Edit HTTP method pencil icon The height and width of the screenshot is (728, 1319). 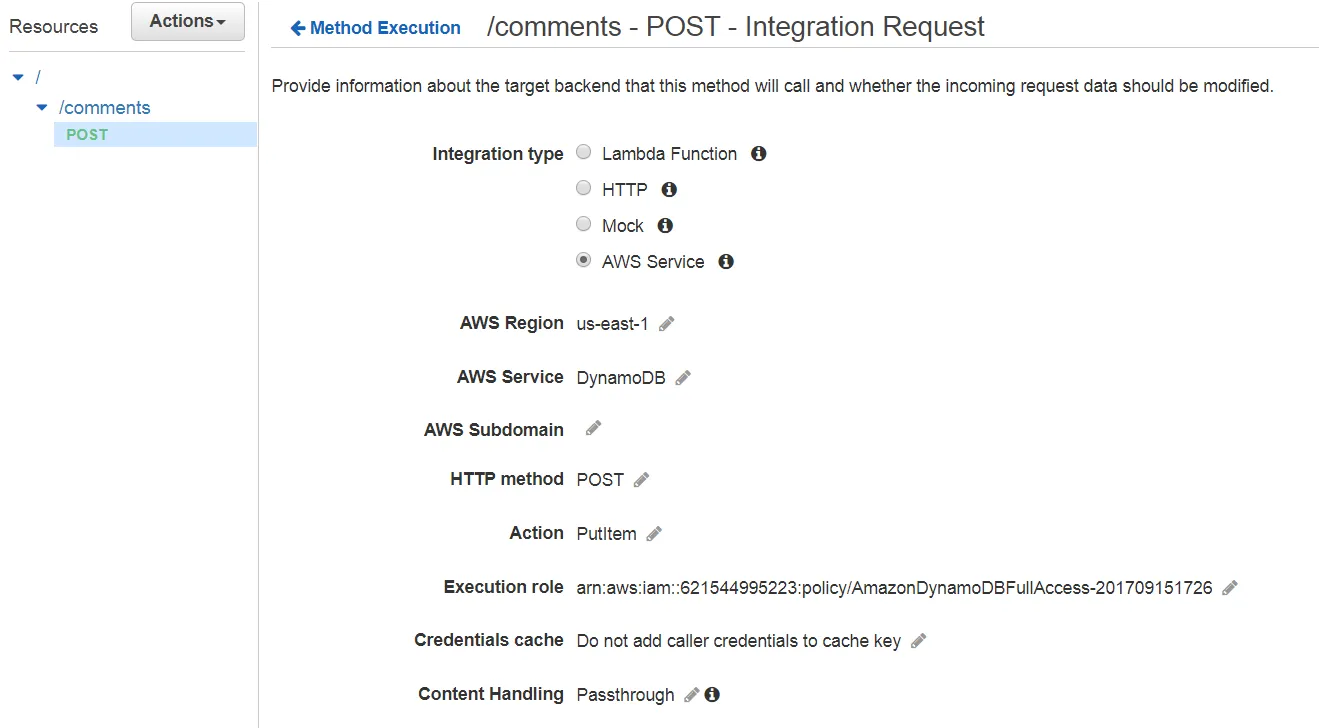641,480
